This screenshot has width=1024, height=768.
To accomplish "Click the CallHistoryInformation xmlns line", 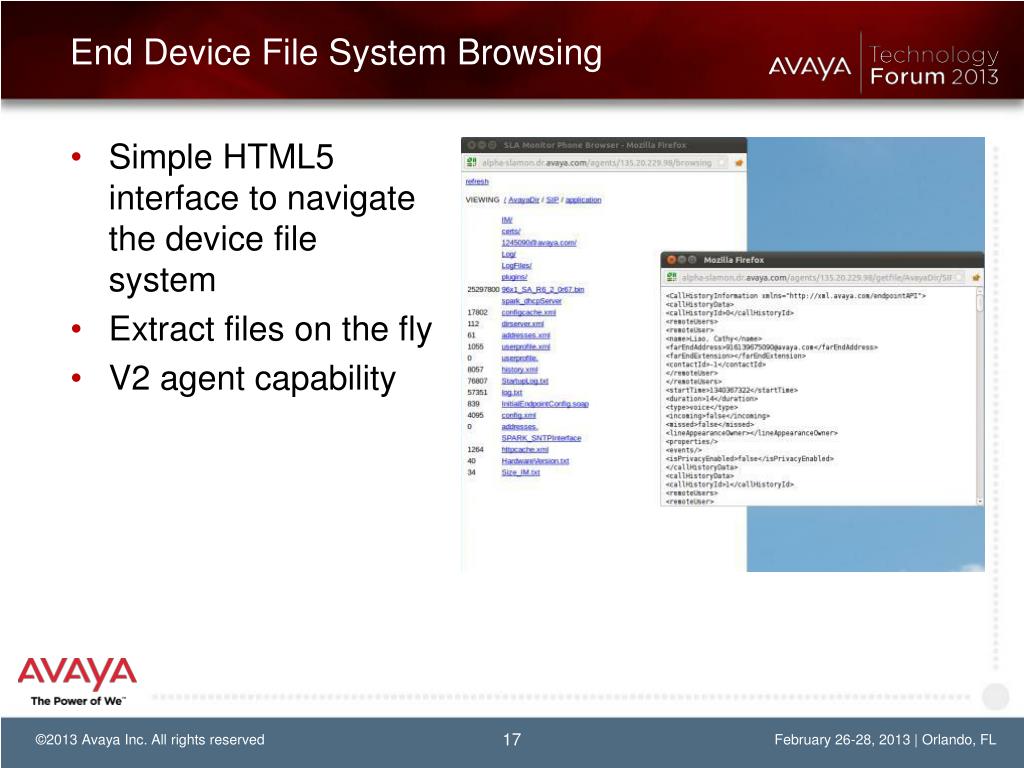I will tap(795, 296).
